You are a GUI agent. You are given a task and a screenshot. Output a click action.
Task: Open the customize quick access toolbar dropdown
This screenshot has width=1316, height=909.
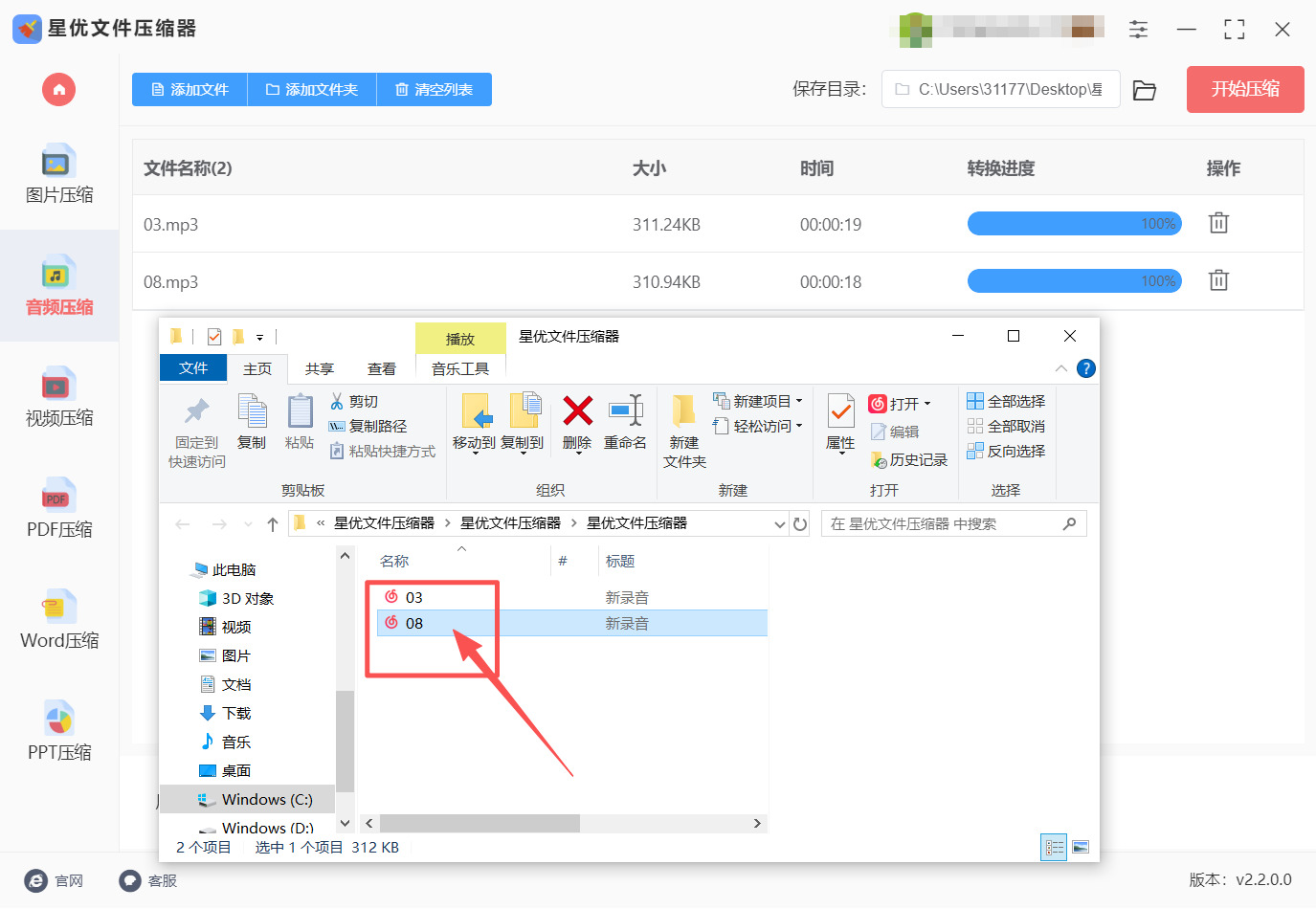(x=259, y=337)
